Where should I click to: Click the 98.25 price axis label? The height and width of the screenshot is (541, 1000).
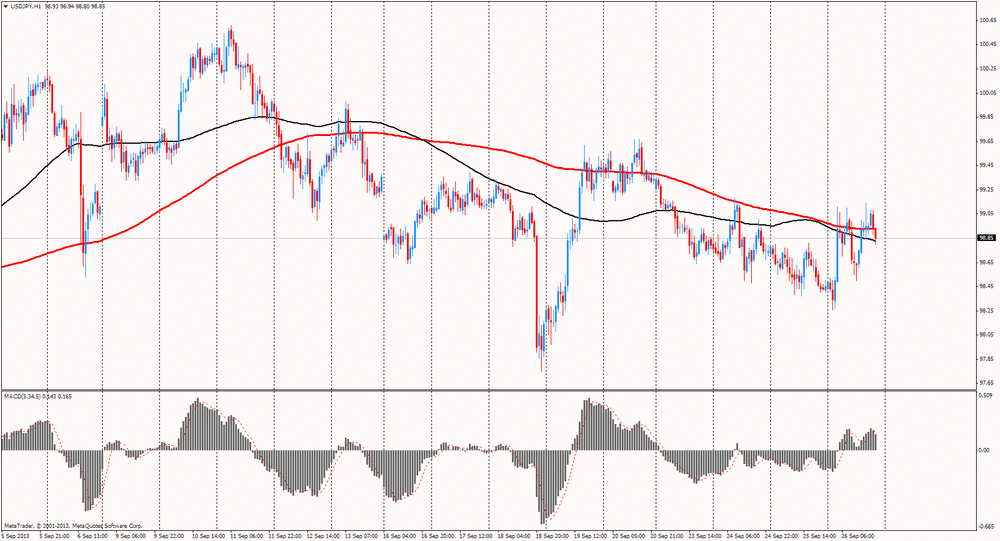988,310
